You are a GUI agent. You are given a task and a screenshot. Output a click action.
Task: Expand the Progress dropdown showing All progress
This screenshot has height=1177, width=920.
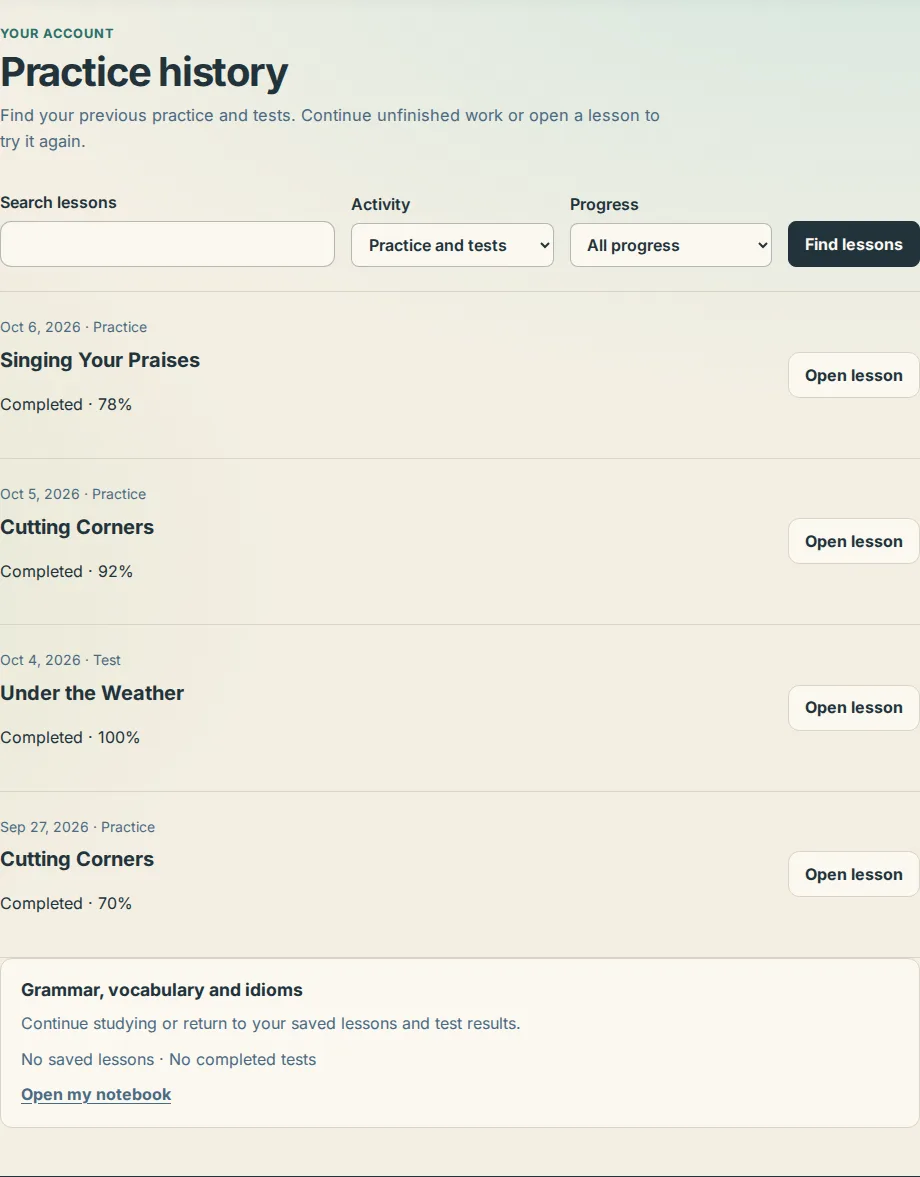pyautogui.click(x=671, y=245)
